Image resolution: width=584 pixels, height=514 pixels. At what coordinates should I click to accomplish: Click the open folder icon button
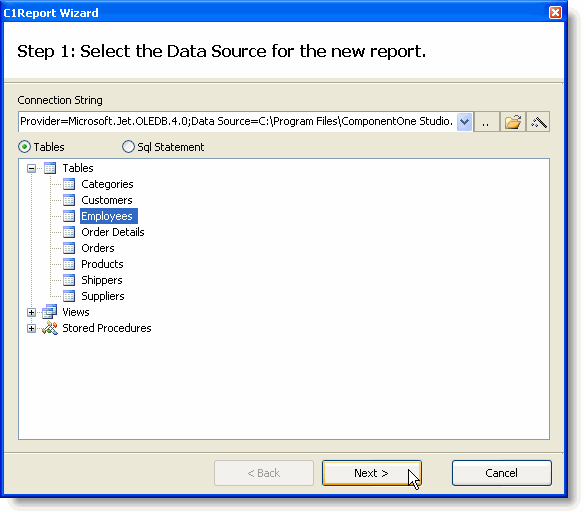(513, 122)
